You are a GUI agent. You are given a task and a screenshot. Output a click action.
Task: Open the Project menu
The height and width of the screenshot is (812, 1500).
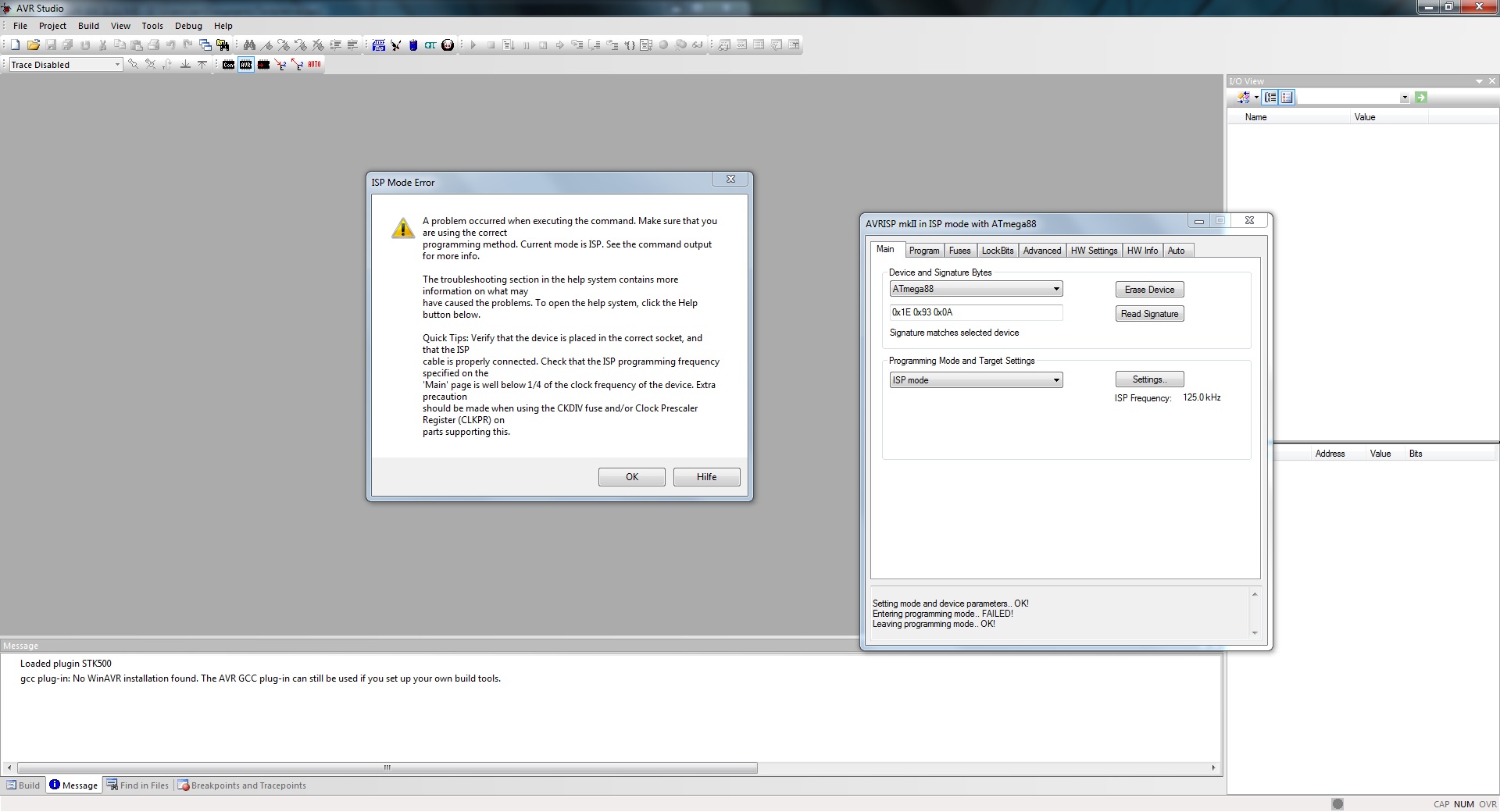pyautogui.click(x=52, y=26)
